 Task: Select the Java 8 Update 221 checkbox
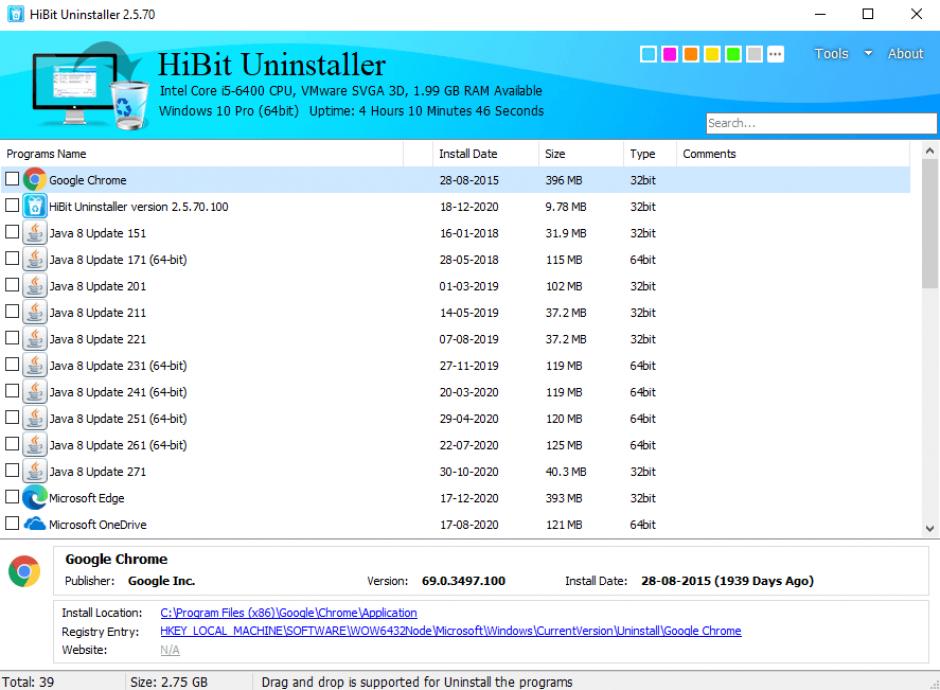coord(12,338)
